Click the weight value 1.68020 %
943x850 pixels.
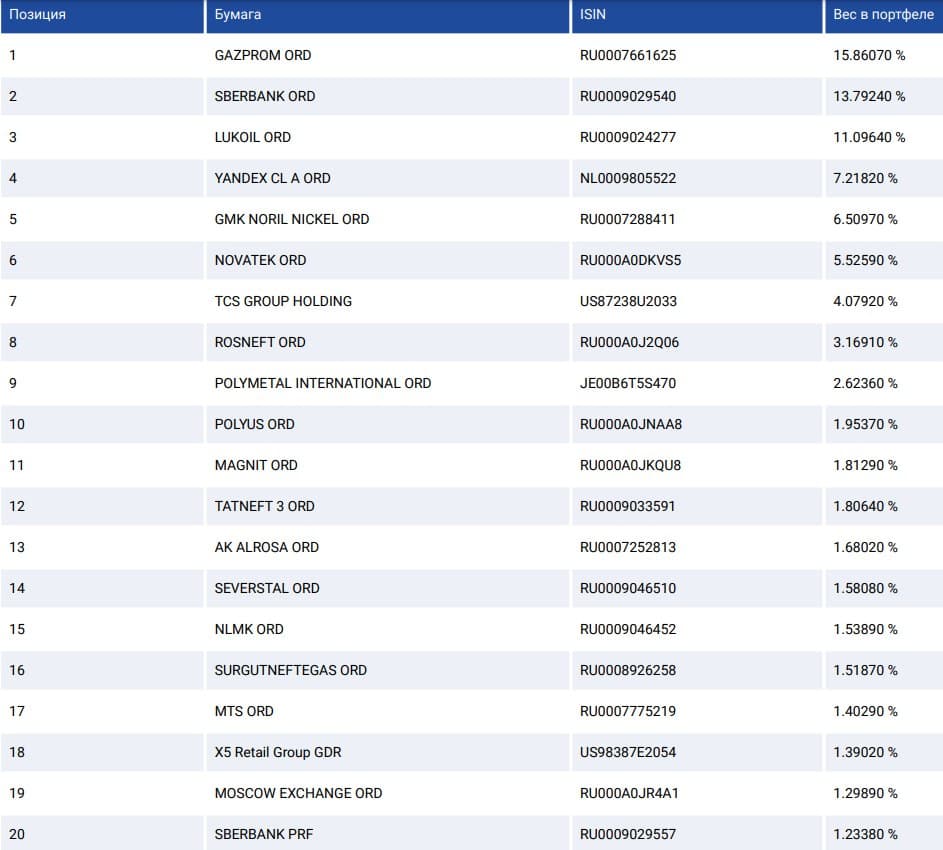865,547
